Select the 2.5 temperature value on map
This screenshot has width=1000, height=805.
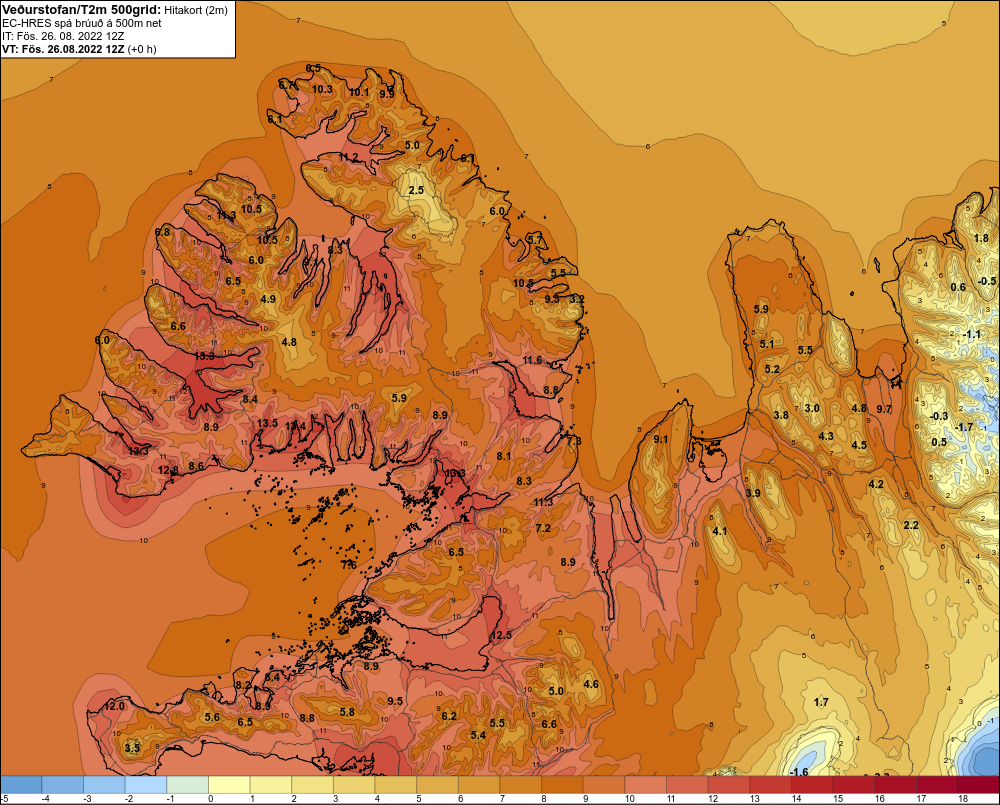coord(416,190)
